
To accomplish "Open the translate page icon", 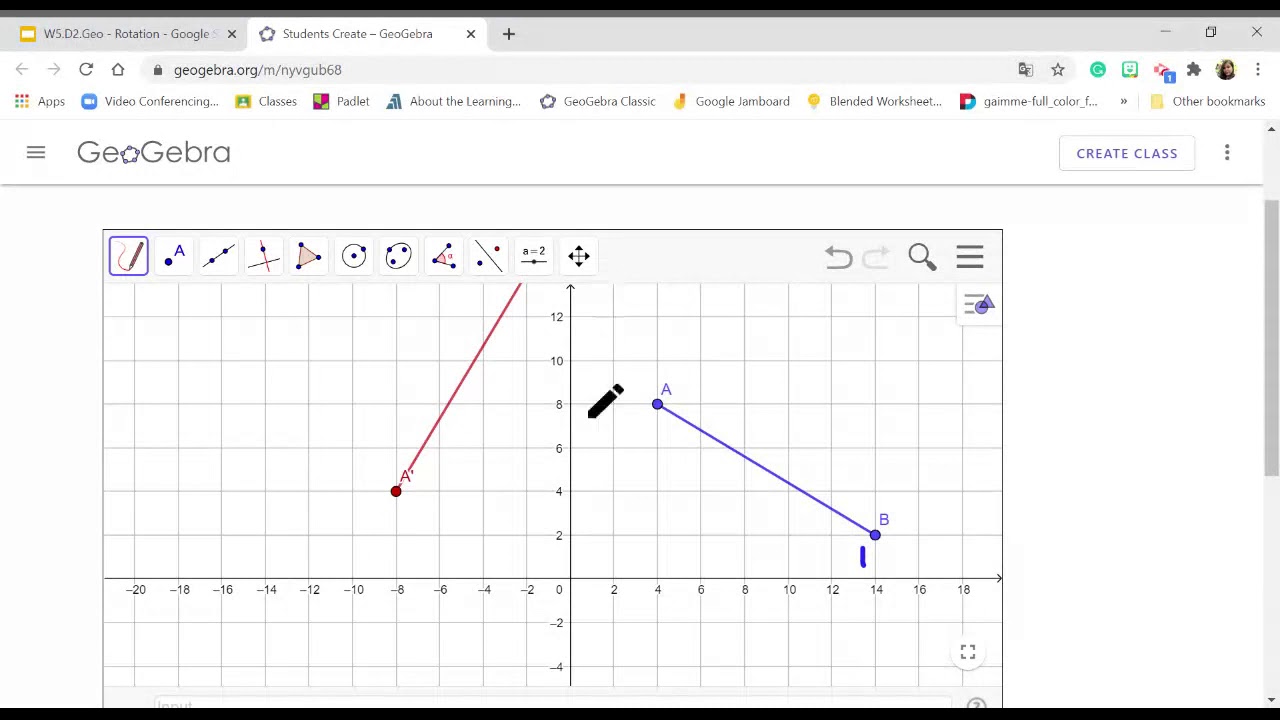I will tap(1025, 70).
